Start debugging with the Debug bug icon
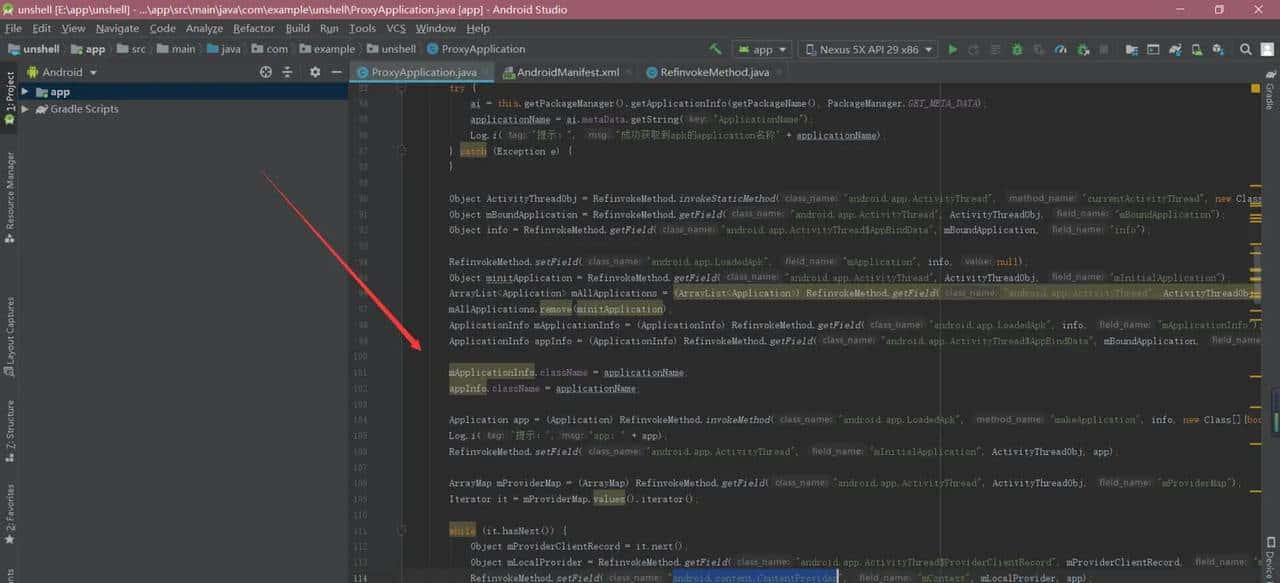1280x583 pixels. pos(1017,49)
